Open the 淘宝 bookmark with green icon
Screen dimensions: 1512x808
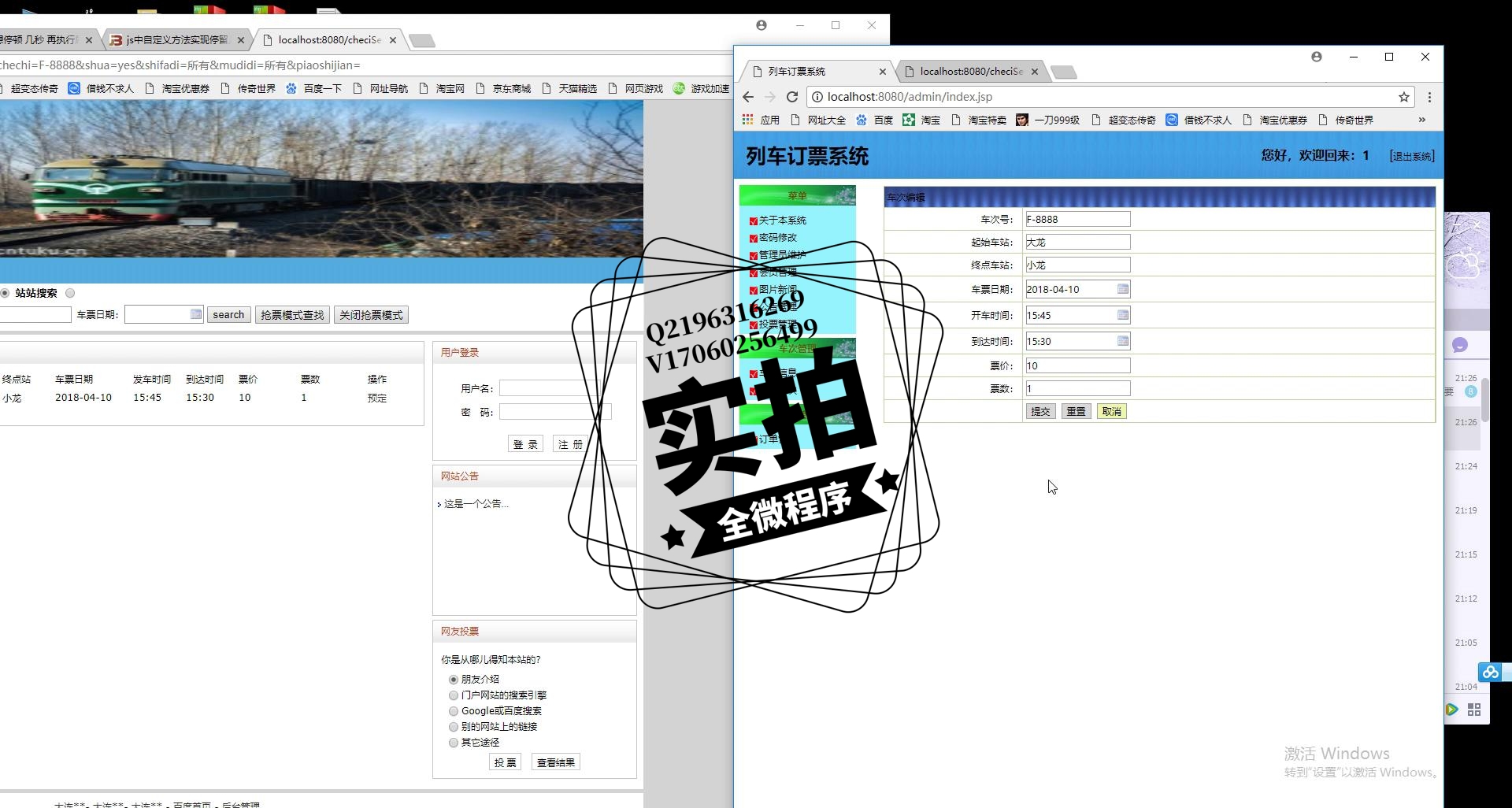tap(921, 120)
